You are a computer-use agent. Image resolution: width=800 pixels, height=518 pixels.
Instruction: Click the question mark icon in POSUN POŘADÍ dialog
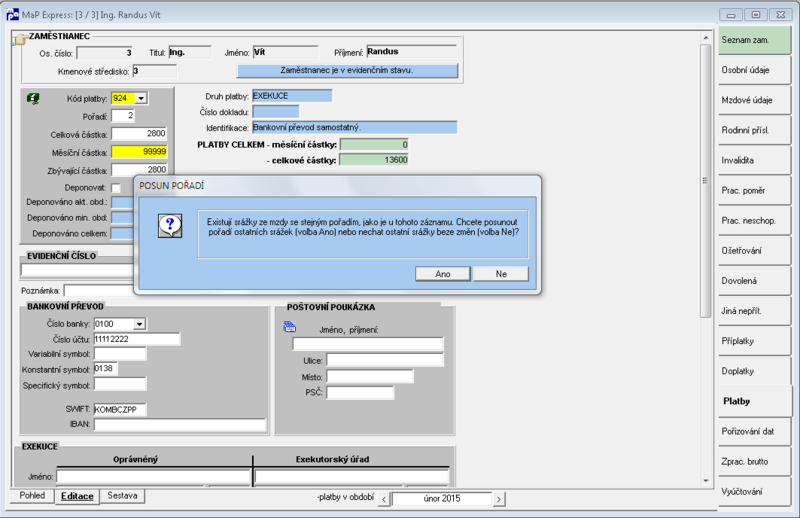[170, 225]
